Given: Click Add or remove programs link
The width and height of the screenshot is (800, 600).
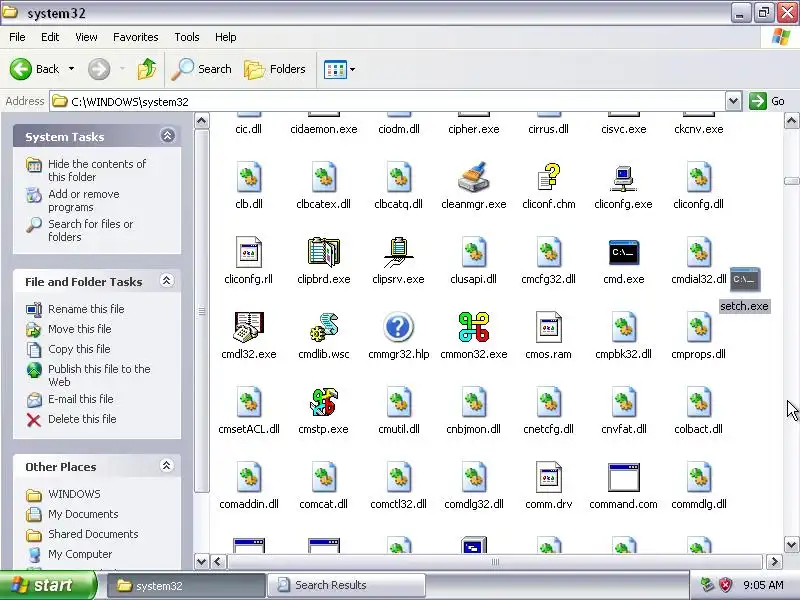Looking at the screenshot, I should [84, 201].
